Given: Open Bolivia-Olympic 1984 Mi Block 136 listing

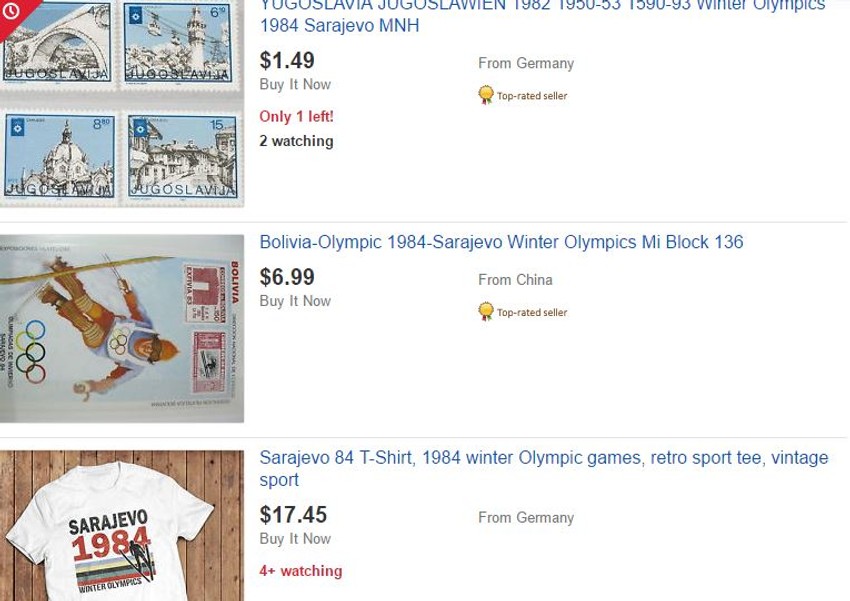Looking at the screenshot, I should (x=501, y=242).
